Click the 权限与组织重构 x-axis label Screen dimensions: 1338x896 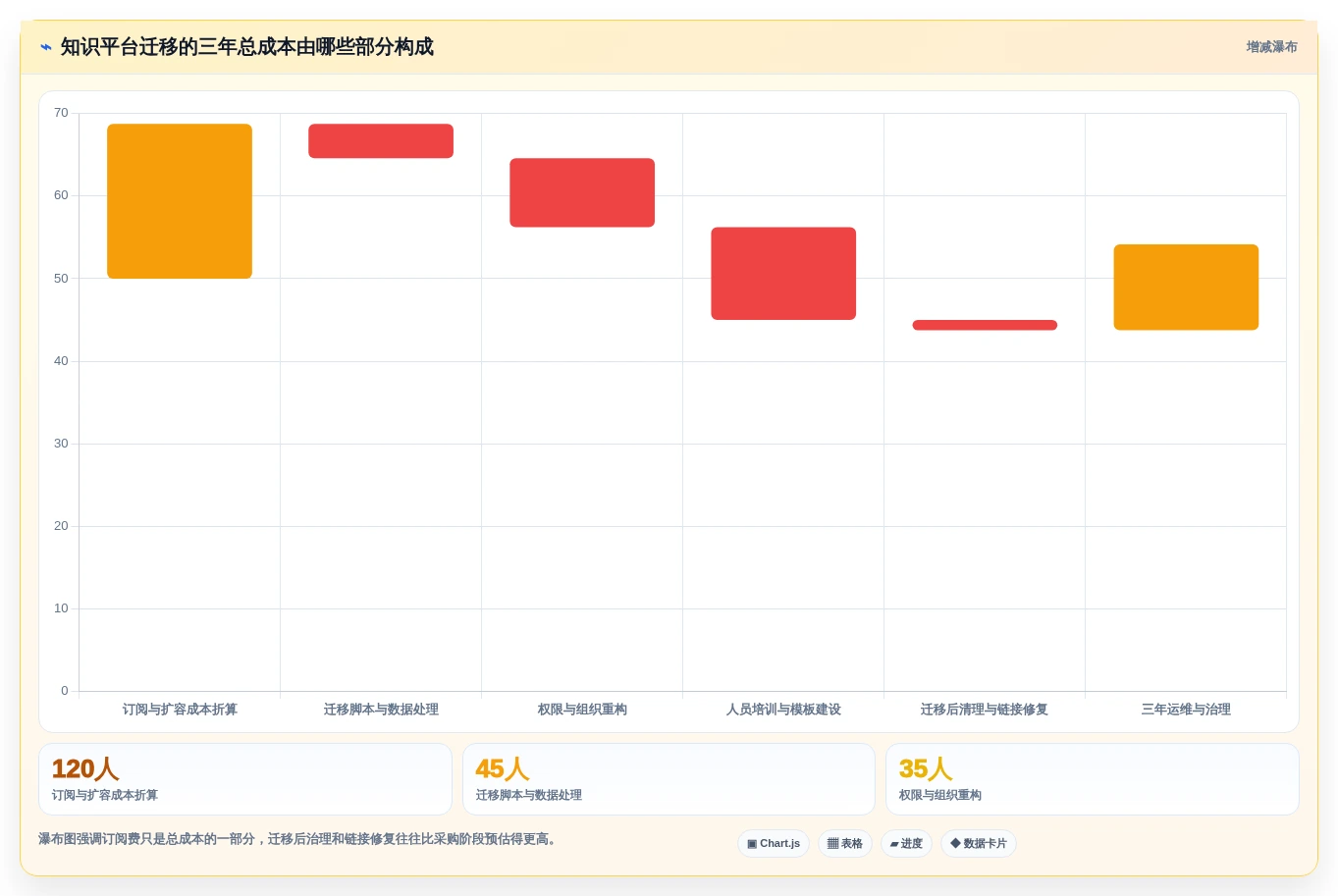point(582,710)
